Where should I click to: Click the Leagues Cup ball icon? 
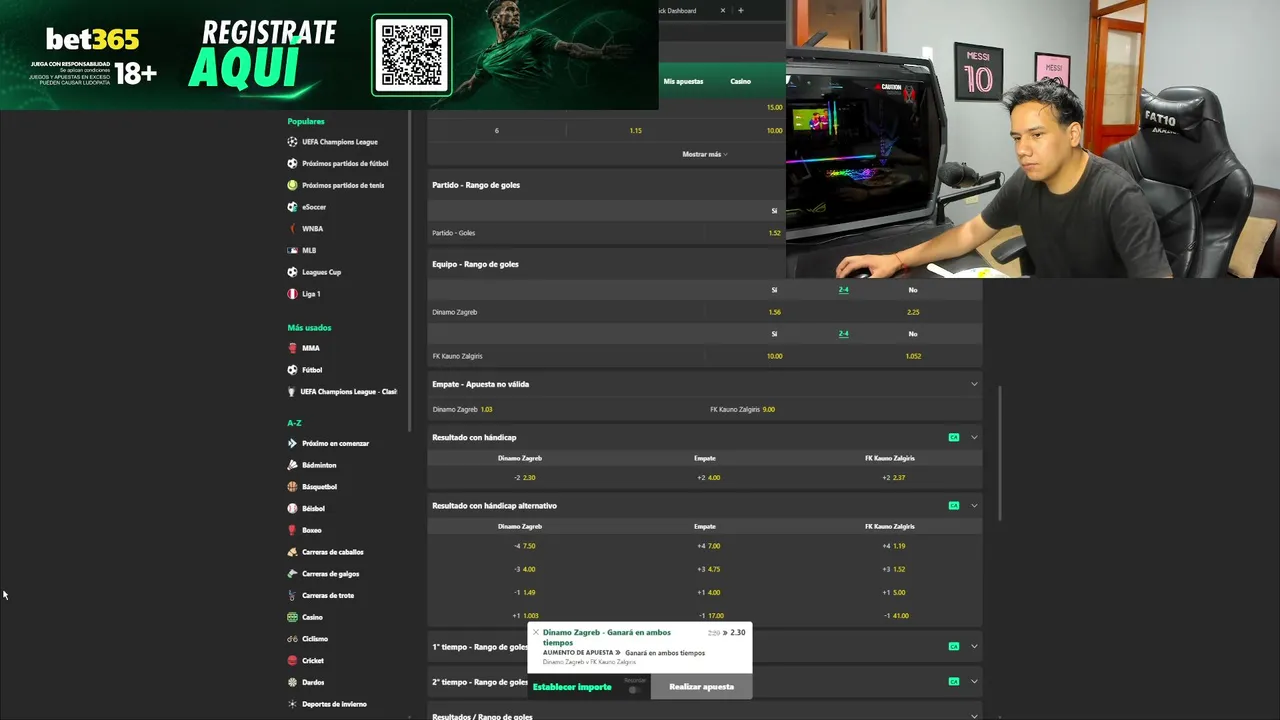292,272
